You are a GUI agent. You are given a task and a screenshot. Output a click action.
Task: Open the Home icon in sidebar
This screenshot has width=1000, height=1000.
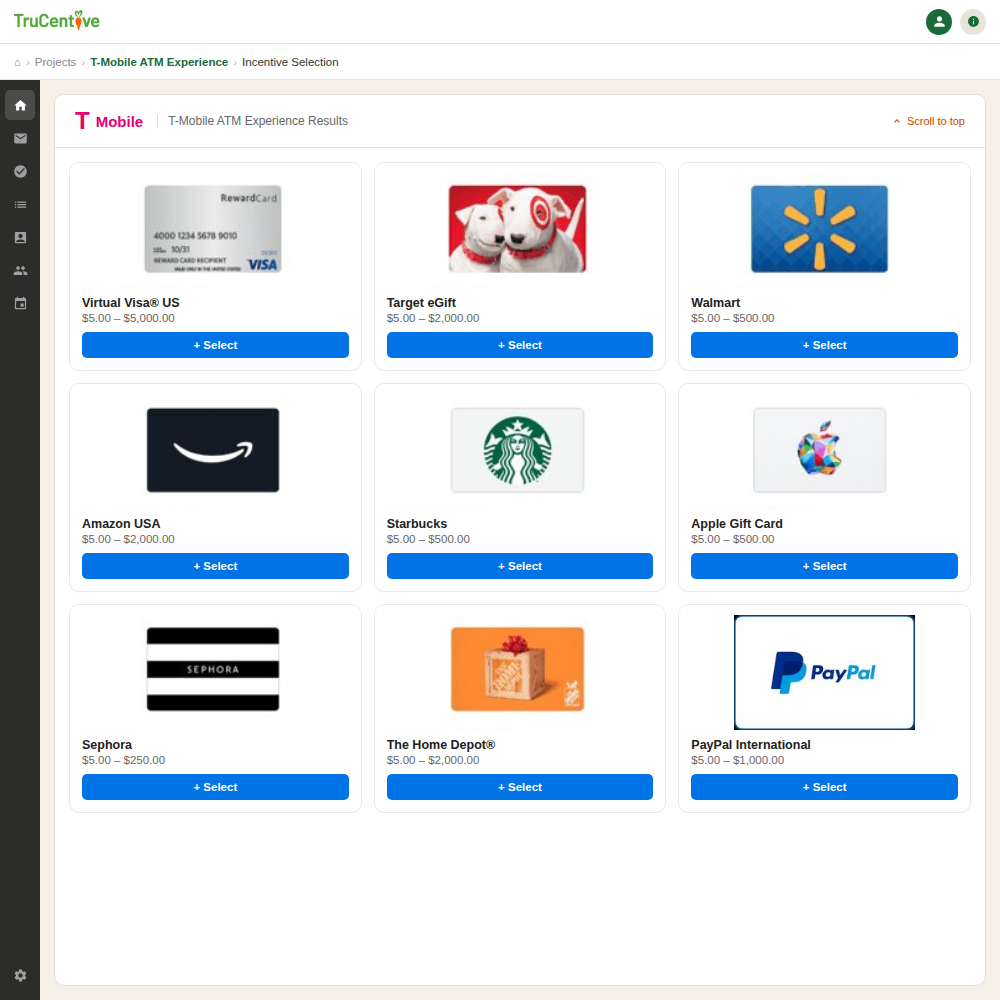[x=20, y=105]
